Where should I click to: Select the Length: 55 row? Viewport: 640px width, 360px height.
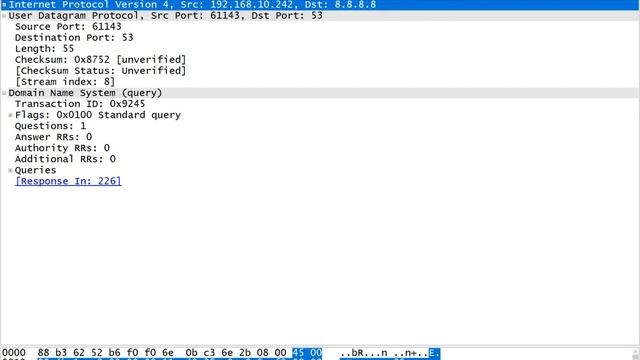(x=320, y=49)
